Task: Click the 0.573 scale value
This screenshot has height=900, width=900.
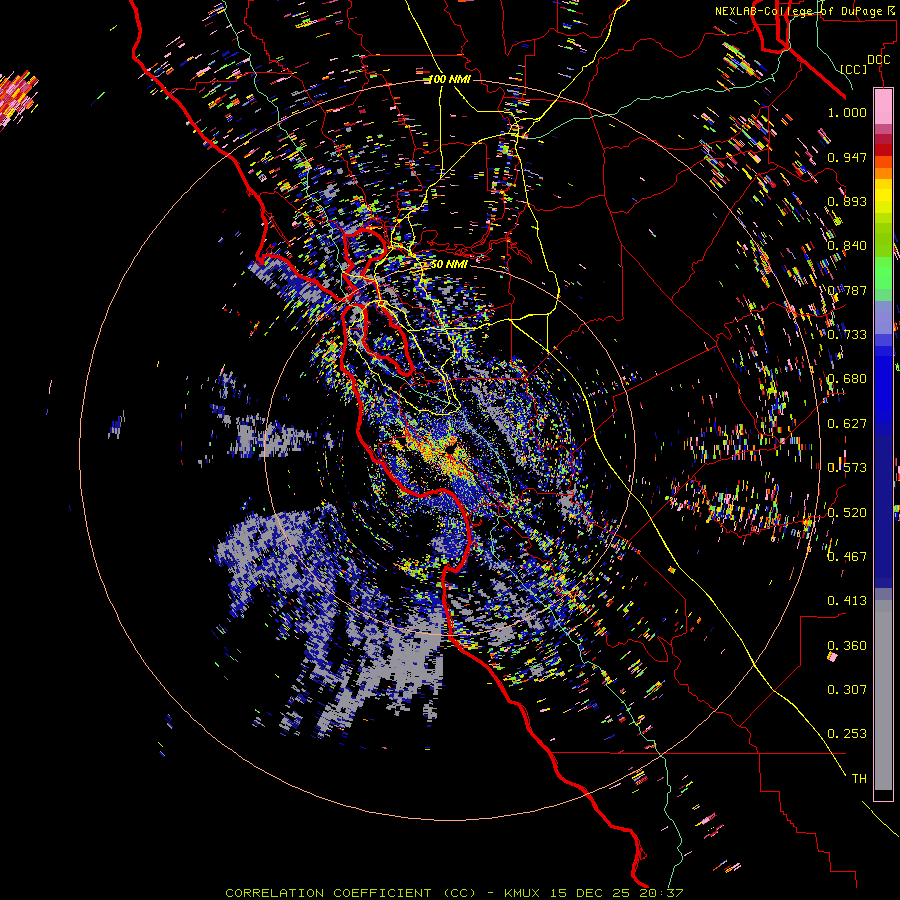Action: pyautogui.click(x=847, y=468)
